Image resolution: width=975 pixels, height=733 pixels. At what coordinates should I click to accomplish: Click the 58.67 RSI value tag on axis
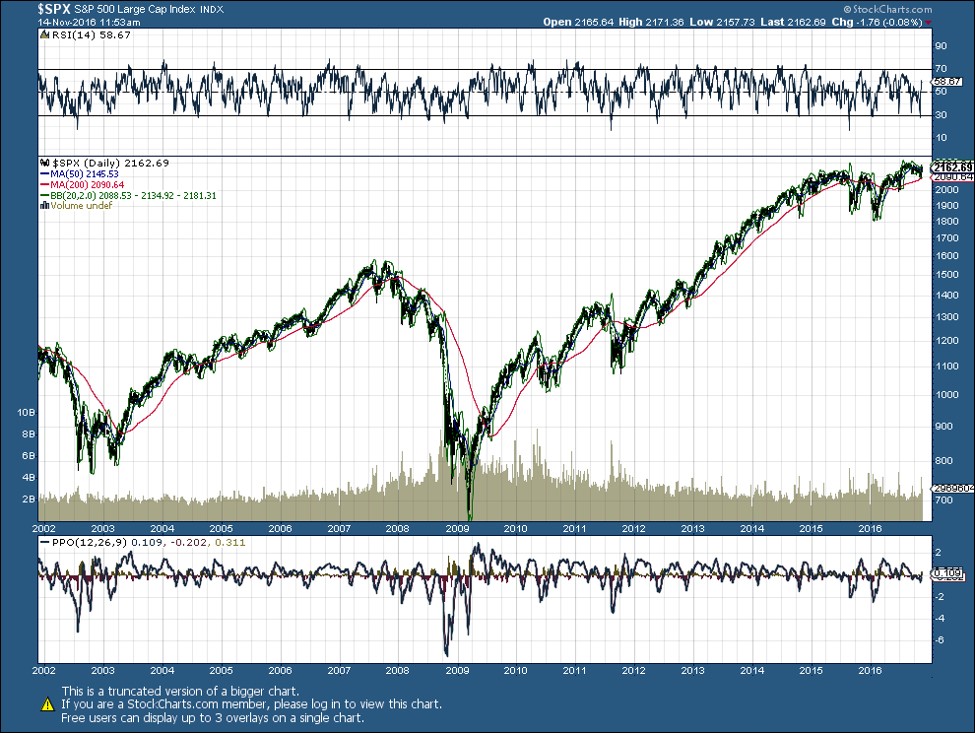tap(947, 81)
